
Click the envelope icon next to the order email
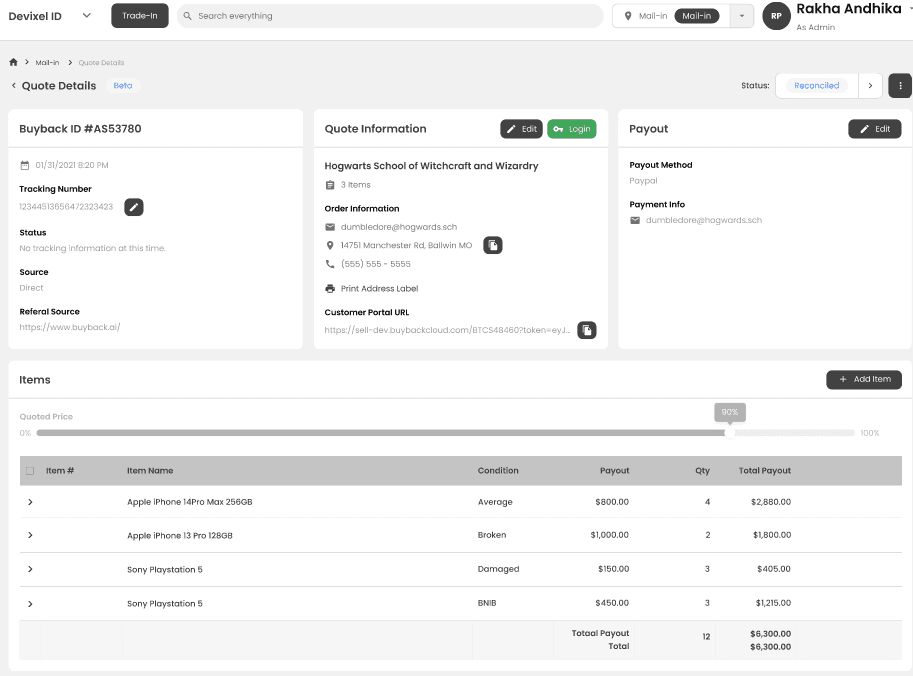point(330,227)
